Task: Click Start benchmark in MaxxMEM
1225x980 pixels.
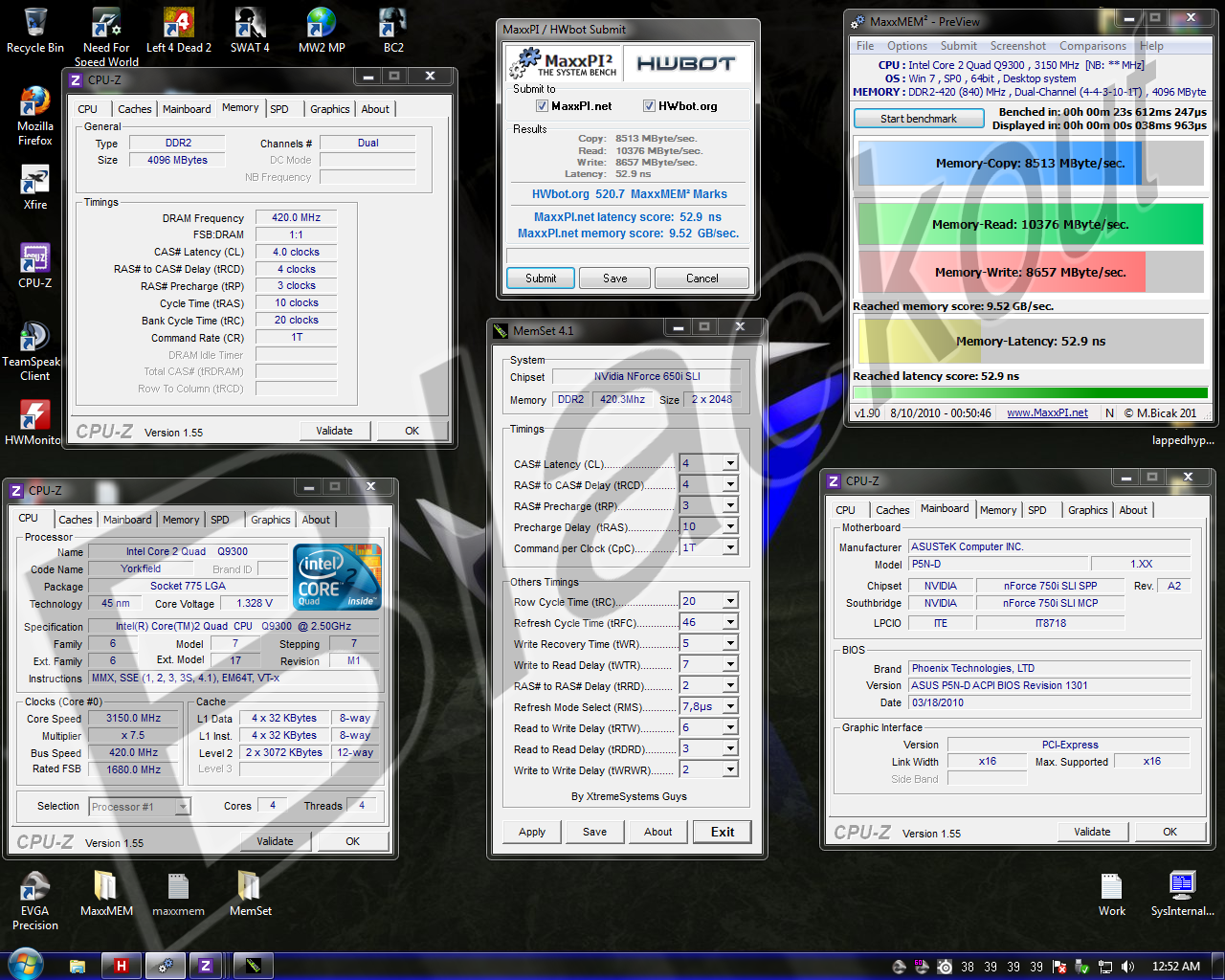Action: point(919,119)
